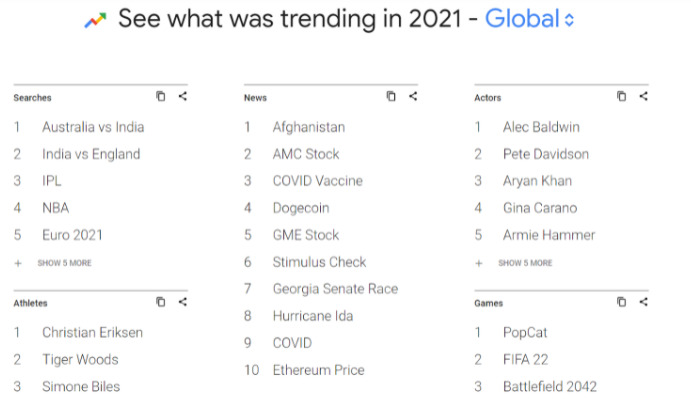Image resolution: width=691 pixels, height=410 pixels.
Task: Share the Athletes list
Action: (183, 302)
